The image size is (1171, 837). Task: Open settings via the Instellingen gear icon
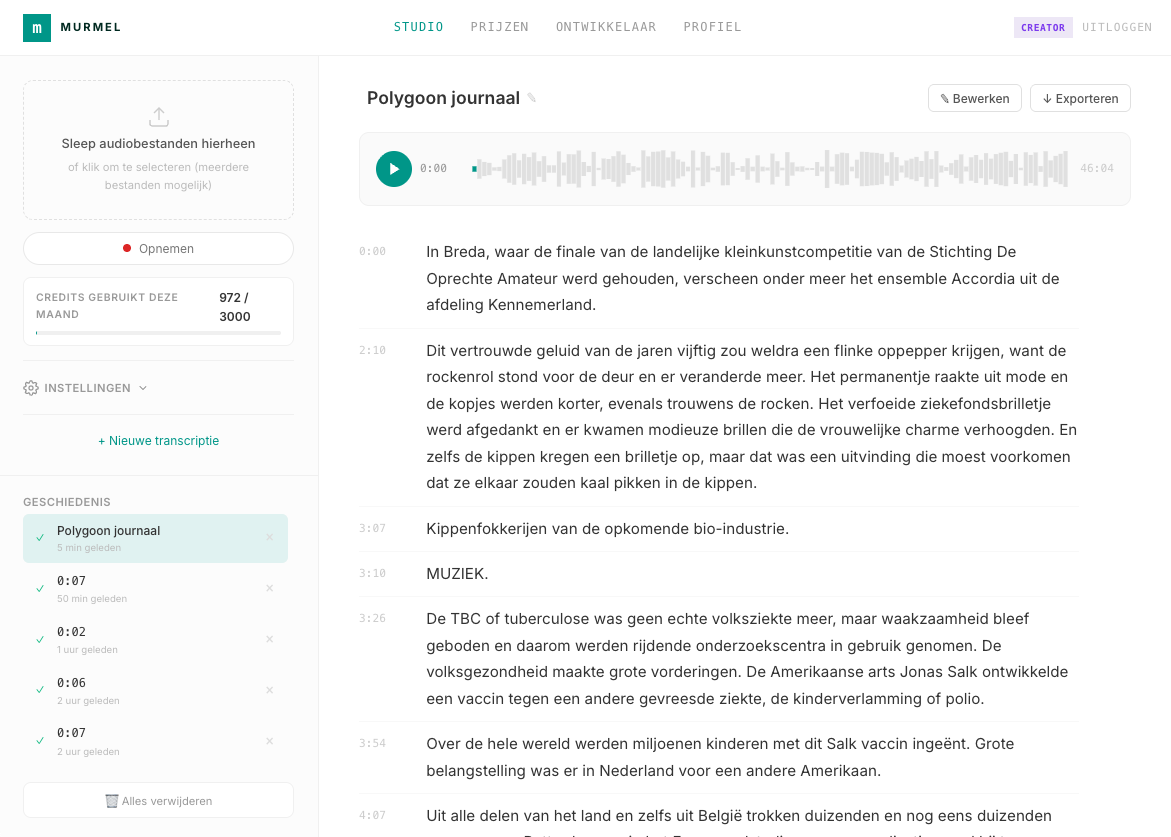30,388
